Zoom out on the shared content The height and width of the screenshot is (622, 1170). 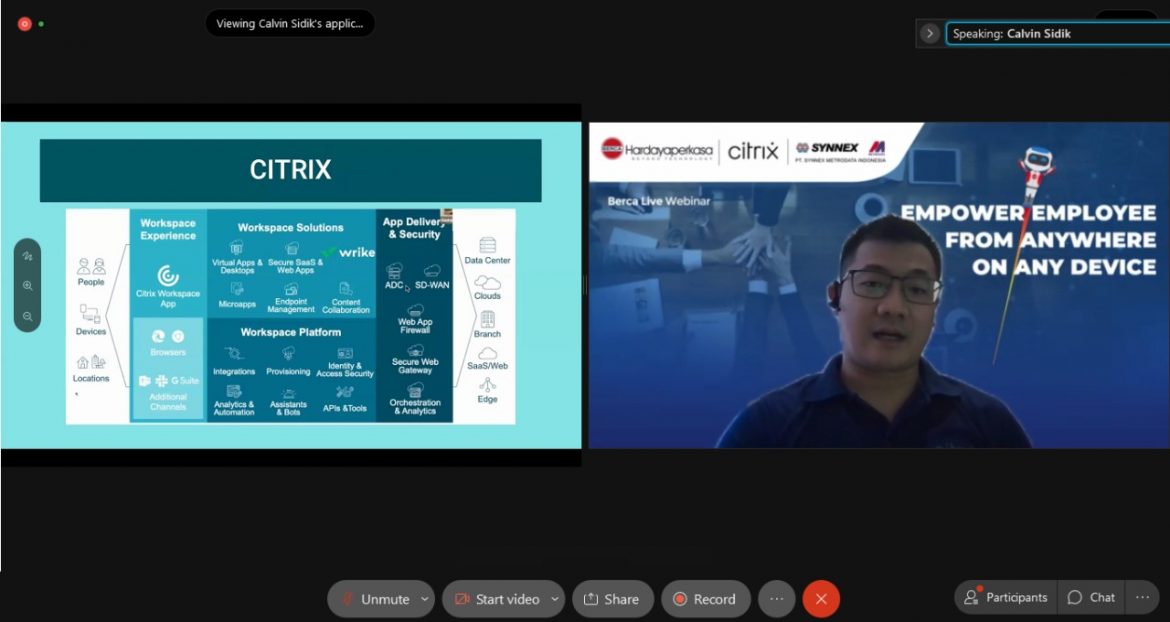click(x=28, y=316)
